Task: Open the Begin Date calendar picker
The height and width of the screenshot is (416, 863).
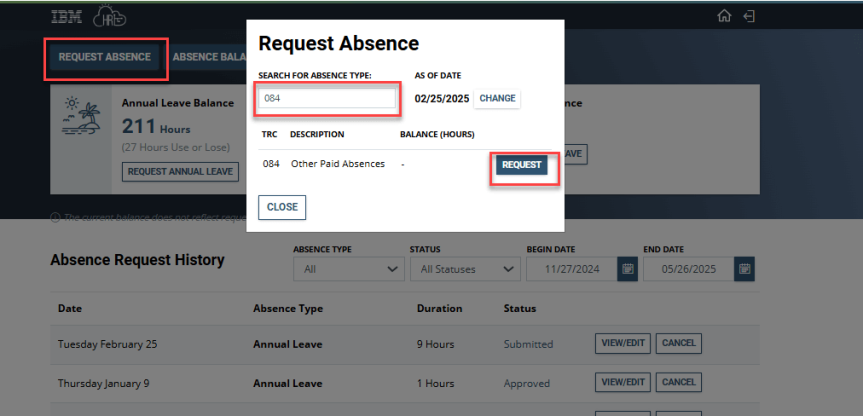Action: [x=627, y=269]
